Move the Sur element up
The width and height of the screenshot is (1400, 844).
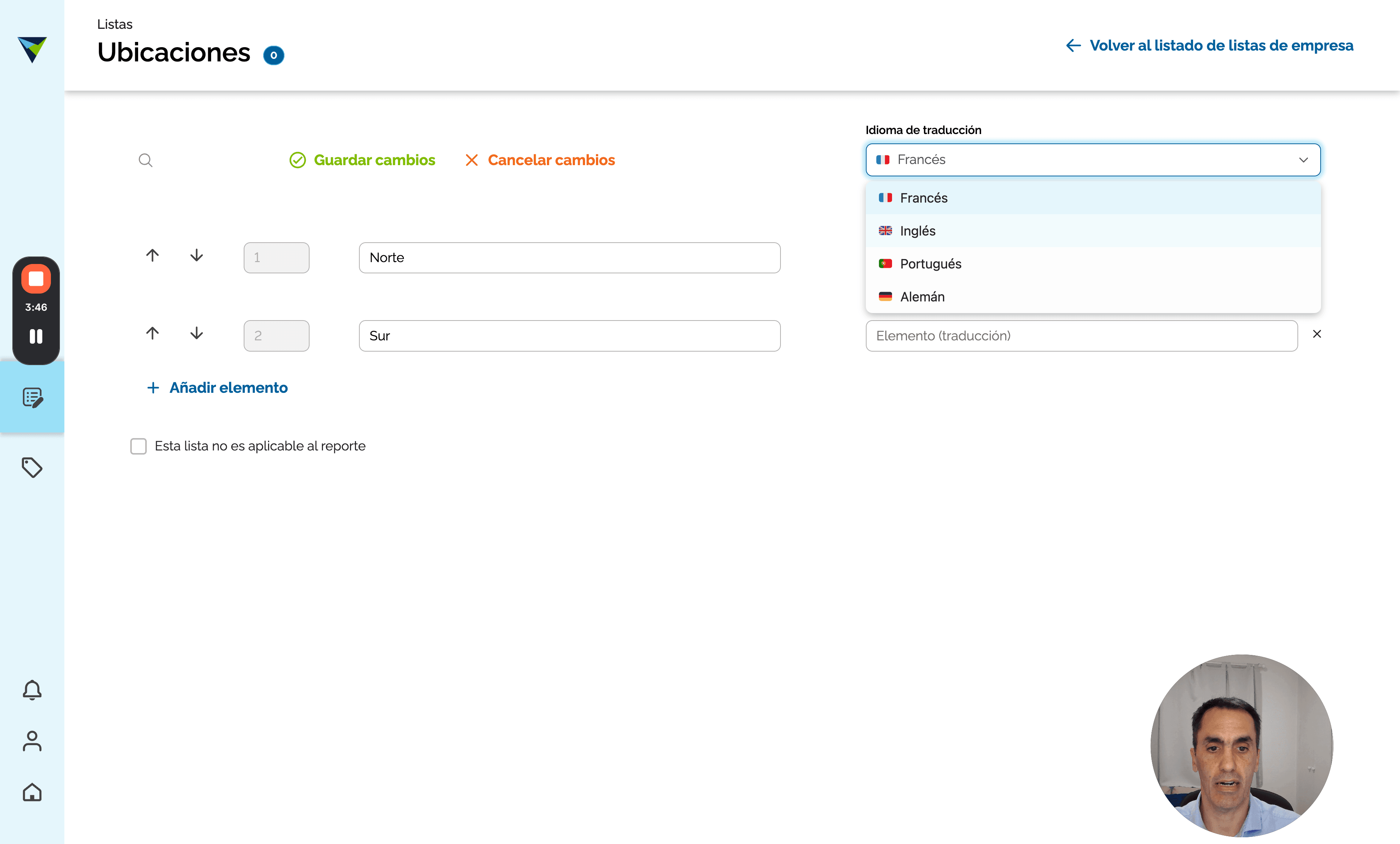[x=152, y=333]
